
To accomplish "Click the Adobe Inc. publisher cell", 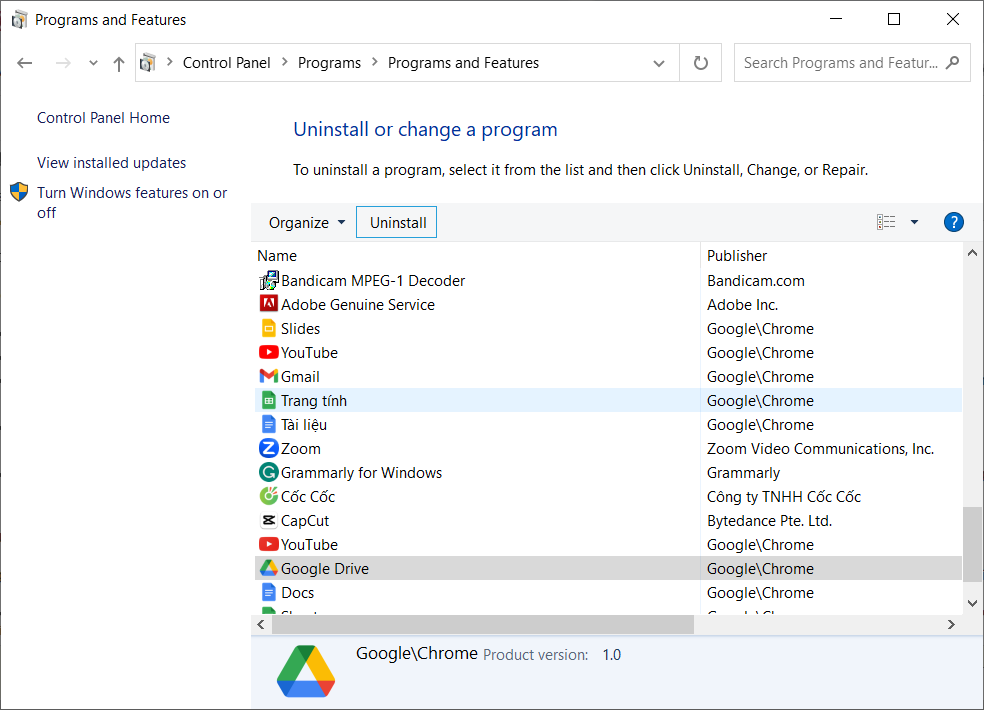I will [742, 304].
